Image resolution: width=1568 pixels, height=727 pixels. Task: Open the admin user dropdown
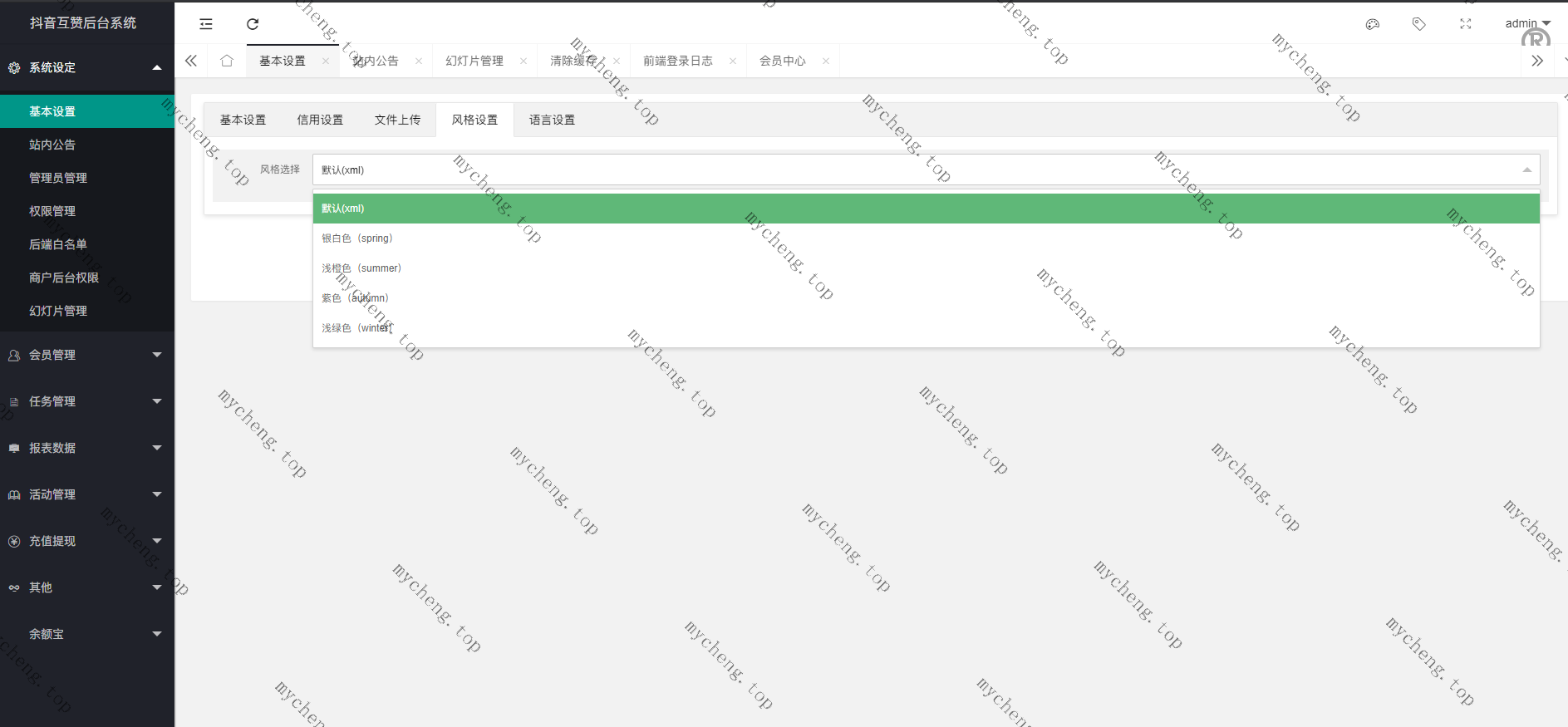pos(1527,23)
